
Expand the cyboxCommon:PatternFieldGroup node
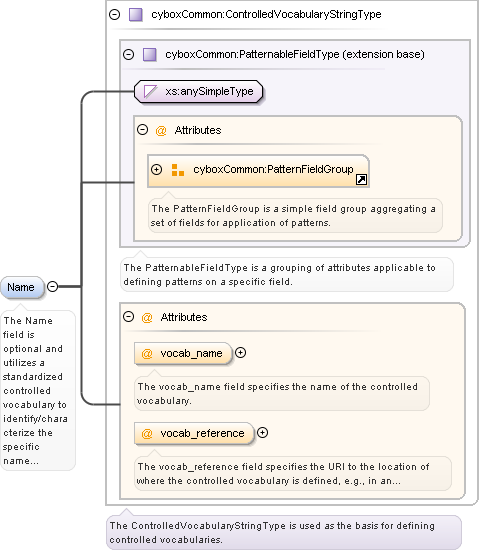(156, 170)
